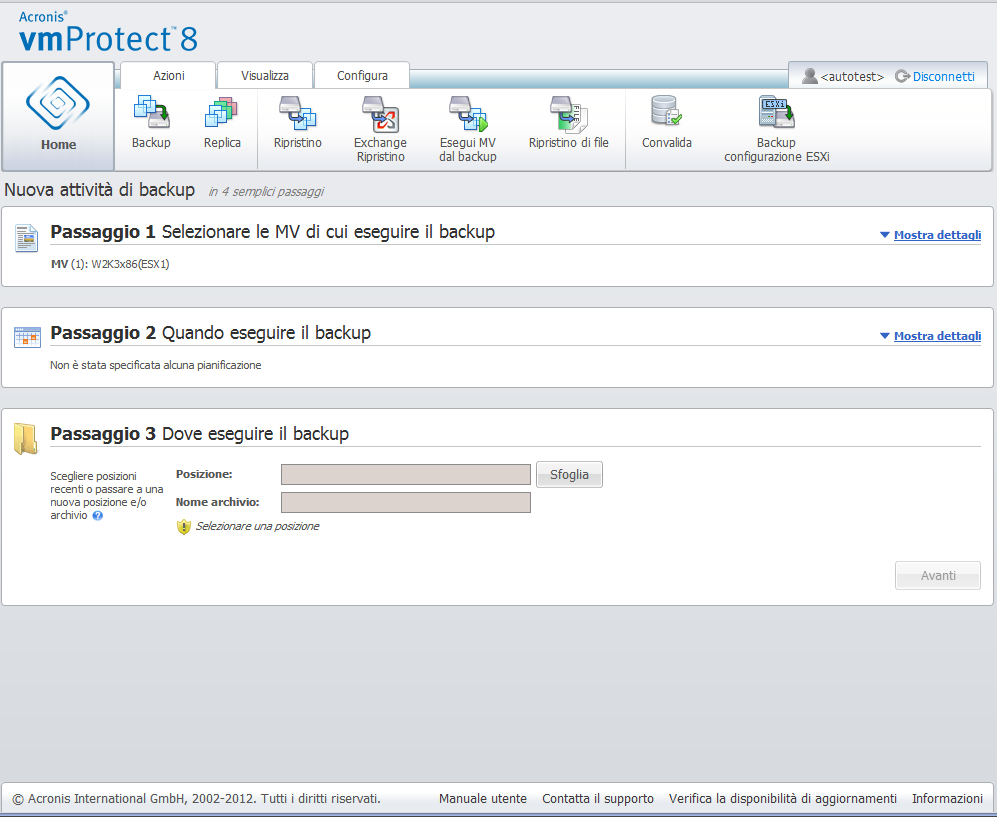Click the Sfoglia browse button
Viewport: 997px width, 817px height.
[x=569, y=474]
